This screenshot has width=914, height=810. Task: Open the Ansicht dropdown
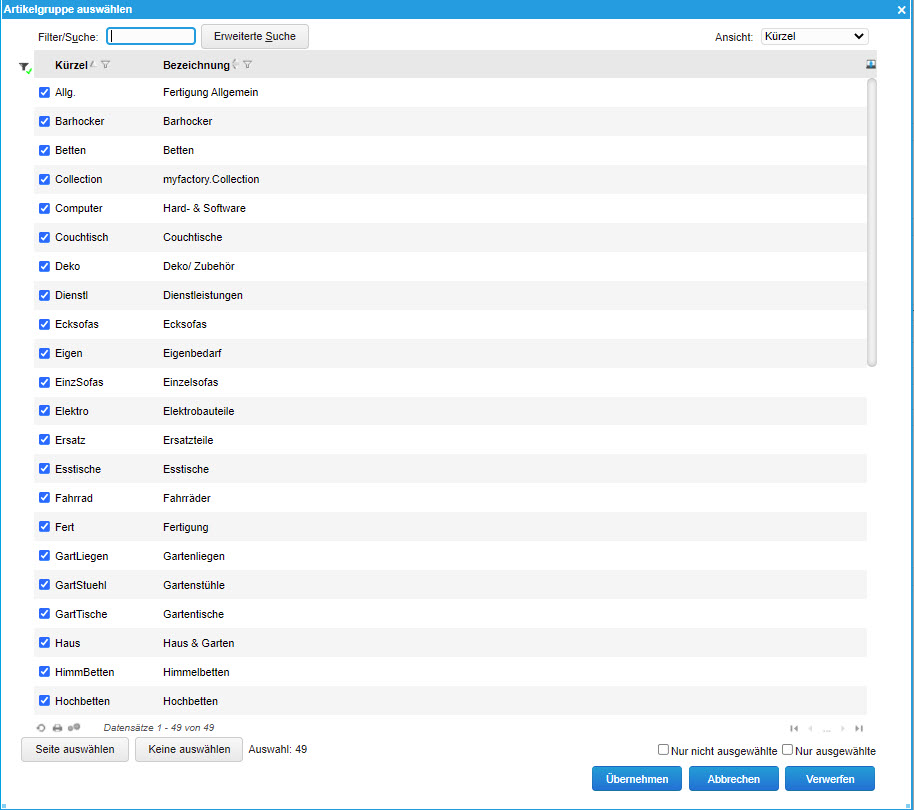[x=814, y=36]
